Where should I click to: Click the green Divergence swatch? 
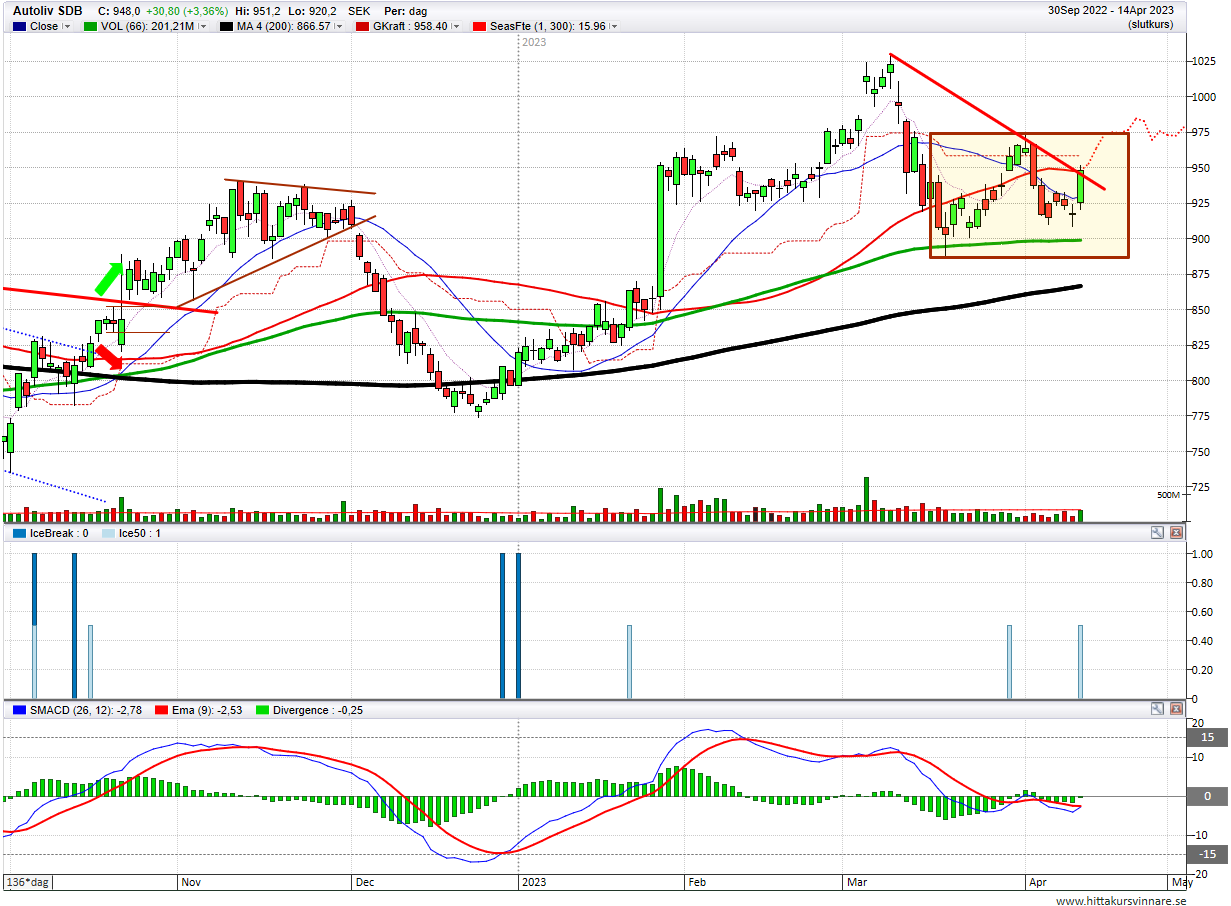264,710
